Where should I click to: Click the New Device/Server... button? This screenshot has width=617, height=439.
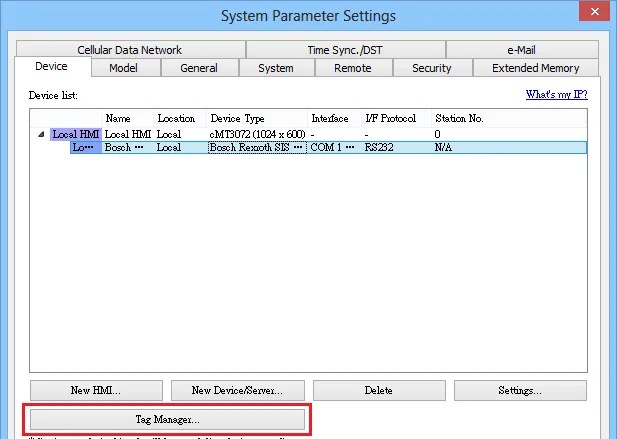tap(238, 390)
